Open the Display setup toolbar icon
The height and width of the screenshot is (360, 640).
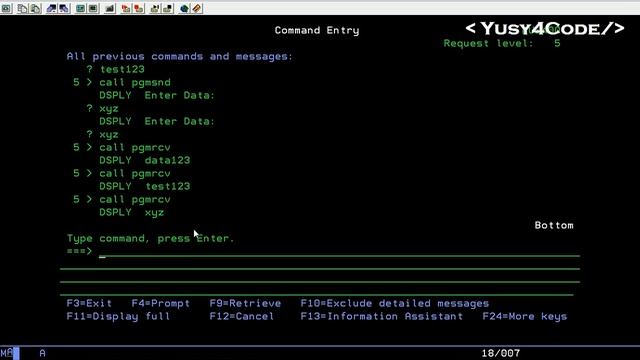pos(80,8)
